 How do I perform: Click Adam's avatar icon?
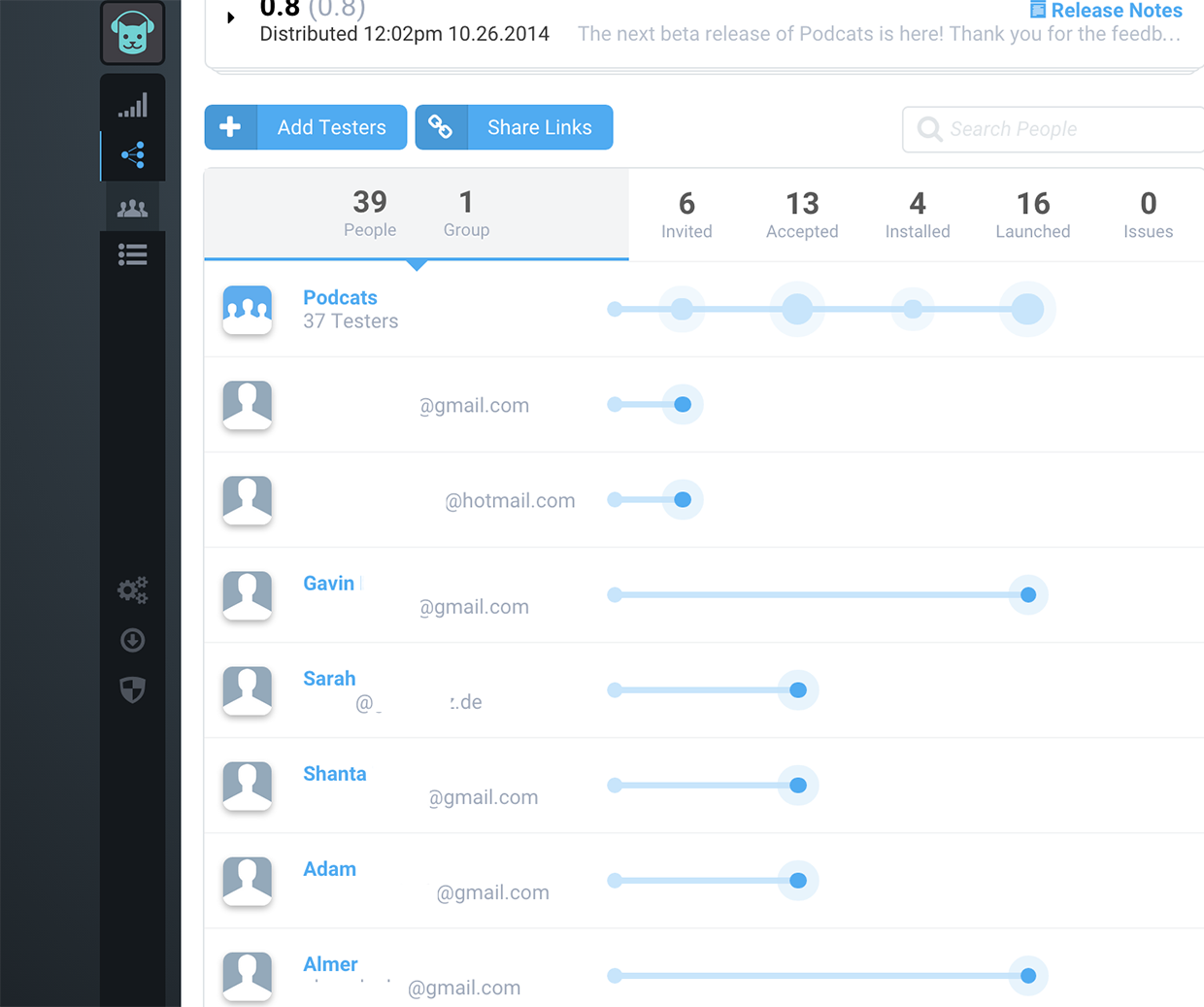(x=248, y=881)
